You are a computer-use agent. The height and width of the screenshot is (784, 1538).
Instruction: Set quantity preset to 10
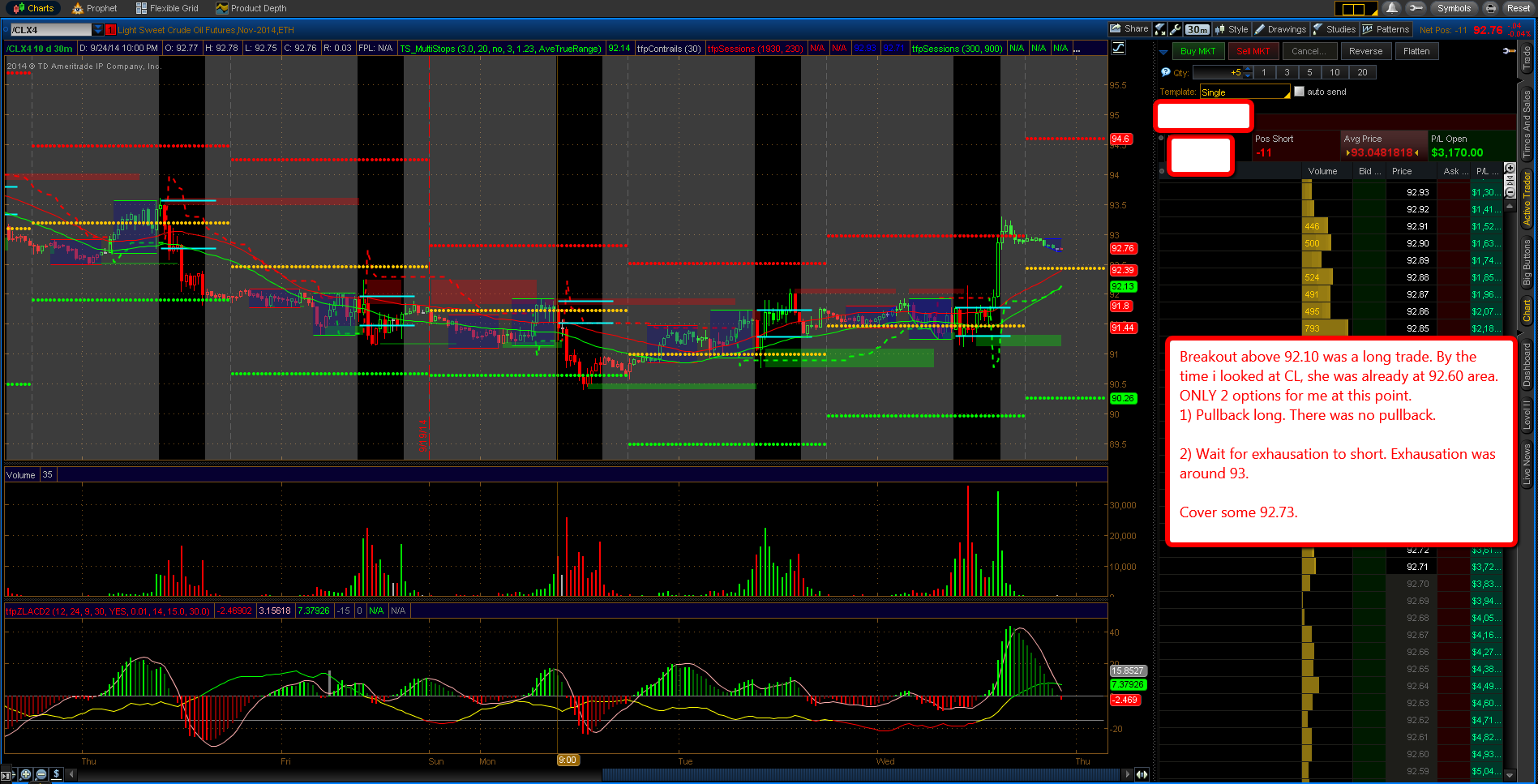pyautogui.click(x=1335, y=72)
